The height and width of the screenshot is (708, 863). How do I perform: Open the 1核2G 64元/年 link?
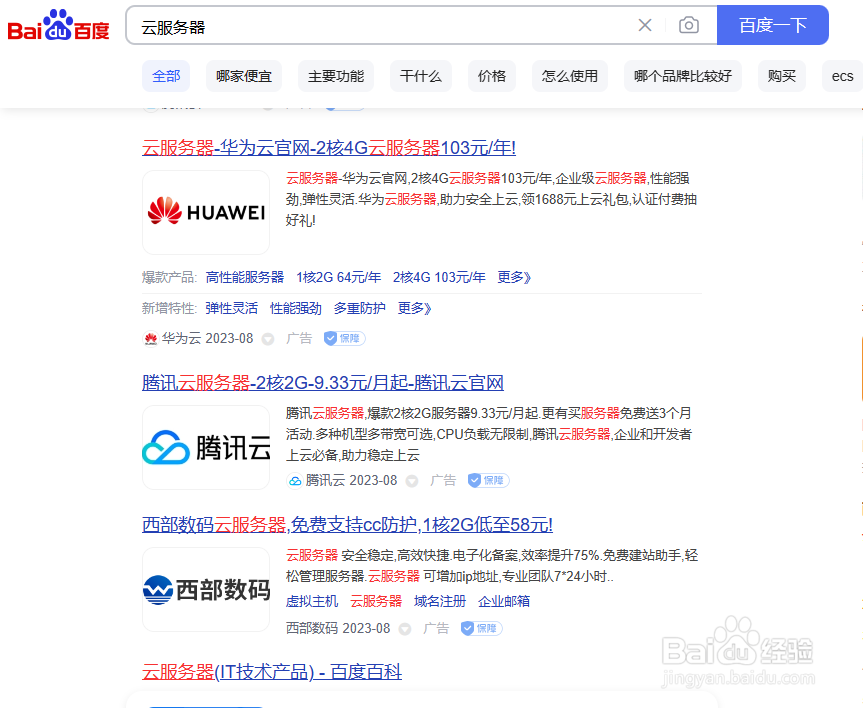[338, 277]
